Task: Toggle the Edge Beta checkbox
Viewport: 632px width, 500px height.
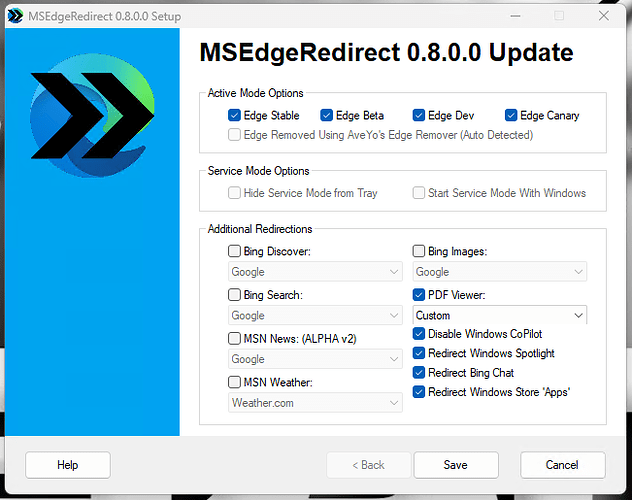Action: 326,116
